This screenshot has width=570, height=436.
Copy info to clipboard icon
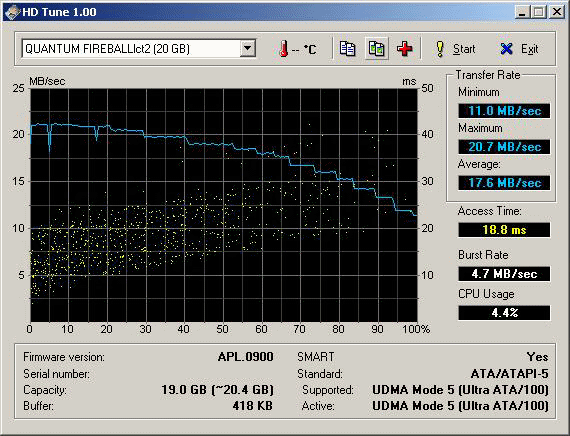[347, 49]
